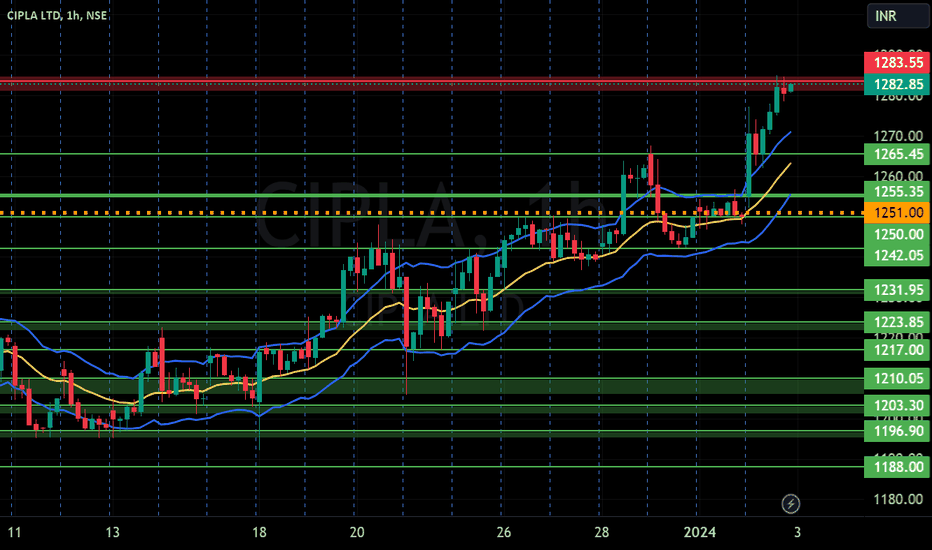Click date label 20 on time axis
This screenshot has width=932, height=550.
(357, 532)
